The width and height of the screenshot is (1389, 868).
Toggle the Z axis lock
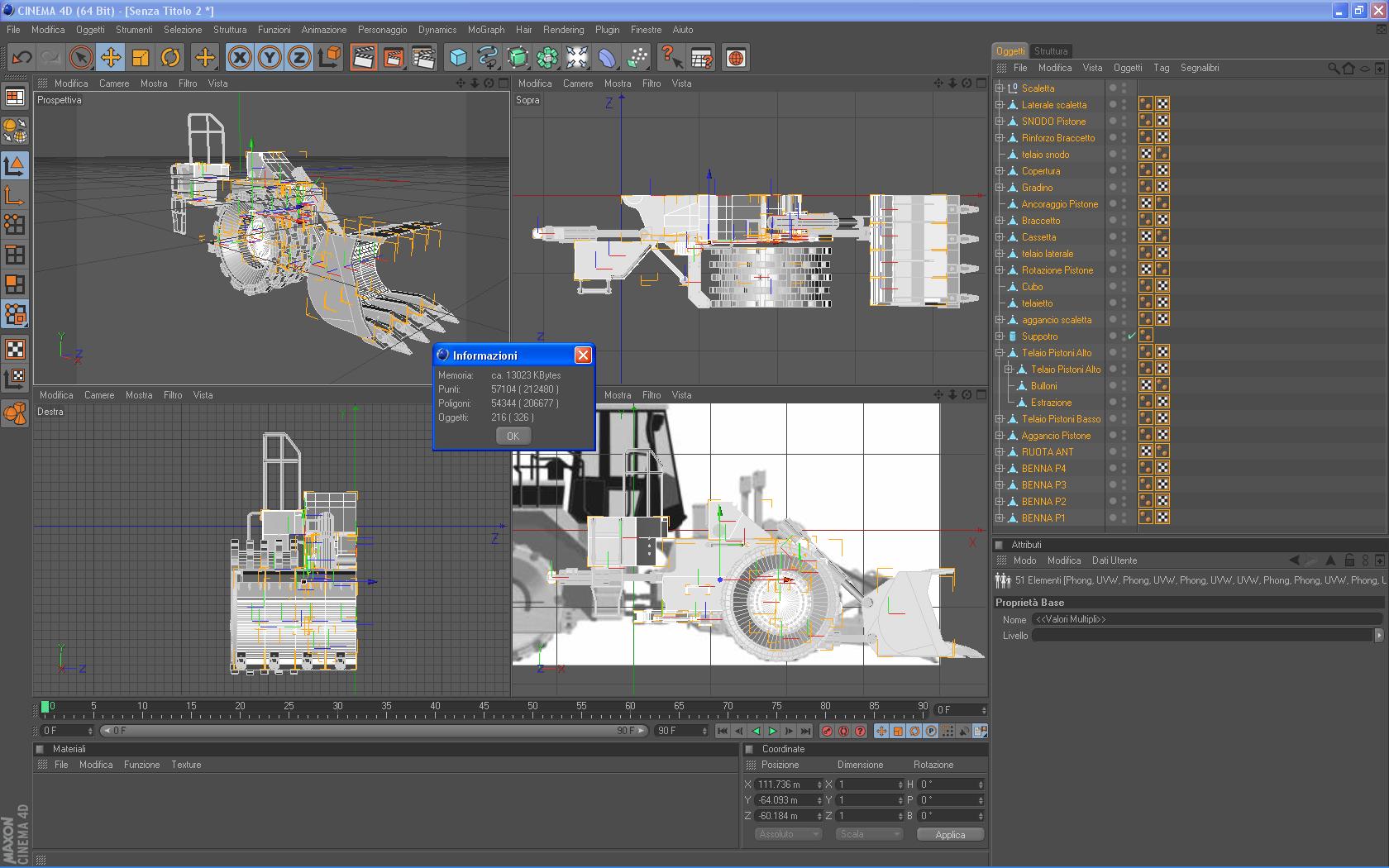(299, 58)
